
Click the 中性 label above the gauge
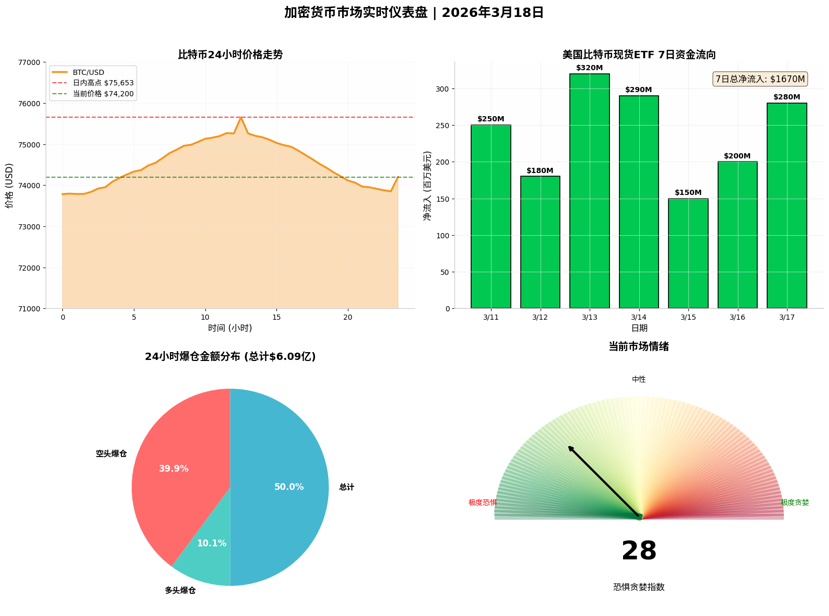click(639, 380)
